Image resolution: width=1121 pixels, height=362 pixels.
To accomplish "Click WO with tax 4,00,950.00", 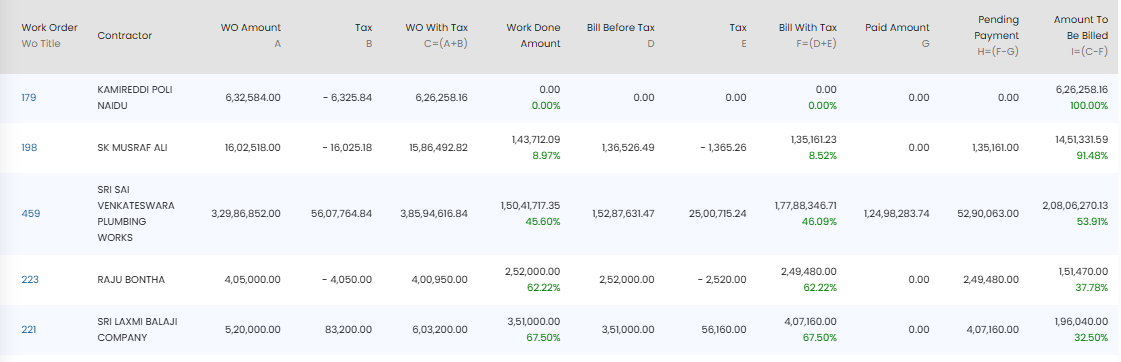I will tap(441, 280).
